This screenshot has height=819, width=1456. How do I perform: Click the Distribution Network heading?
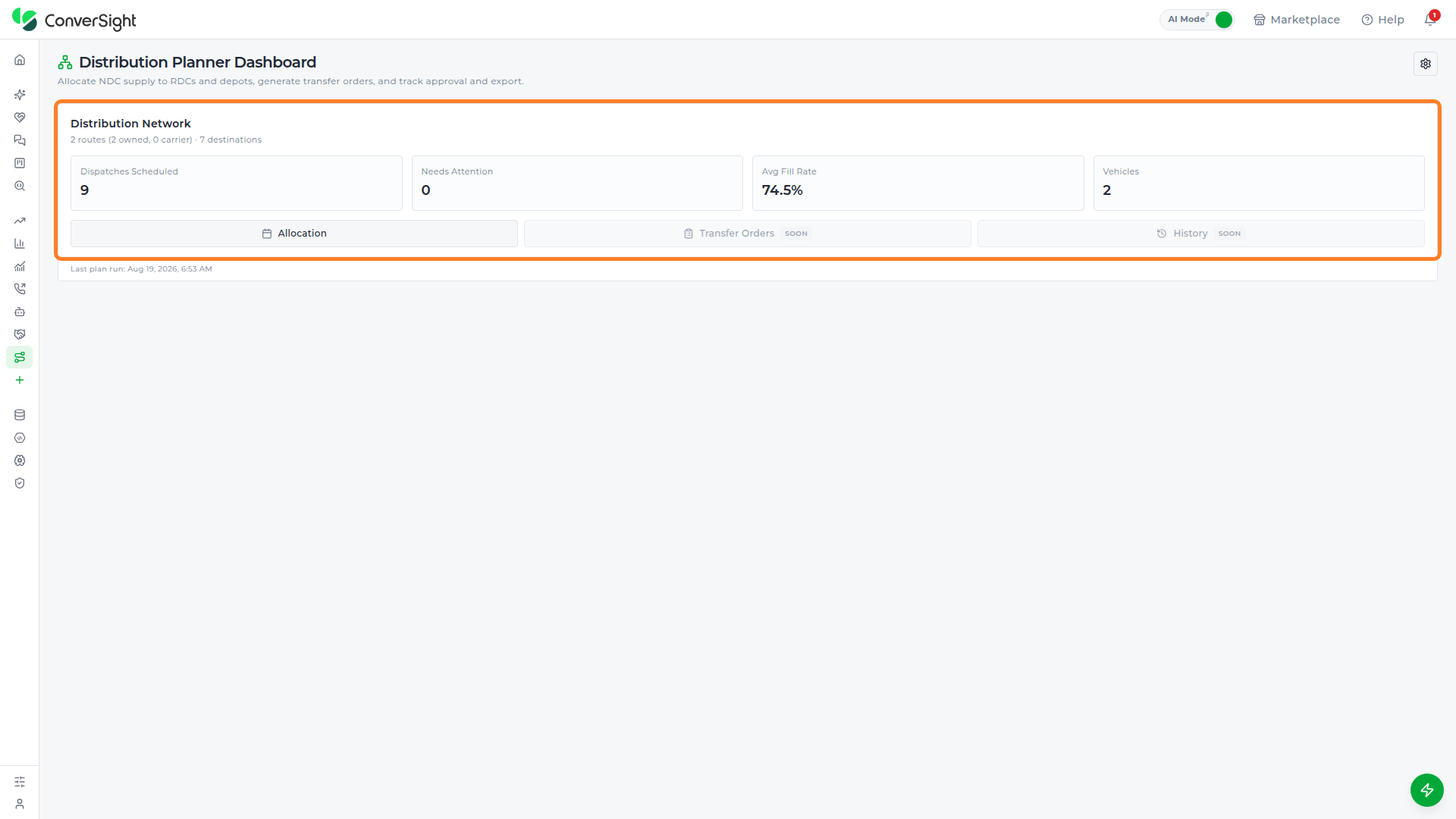pos(130,124)
